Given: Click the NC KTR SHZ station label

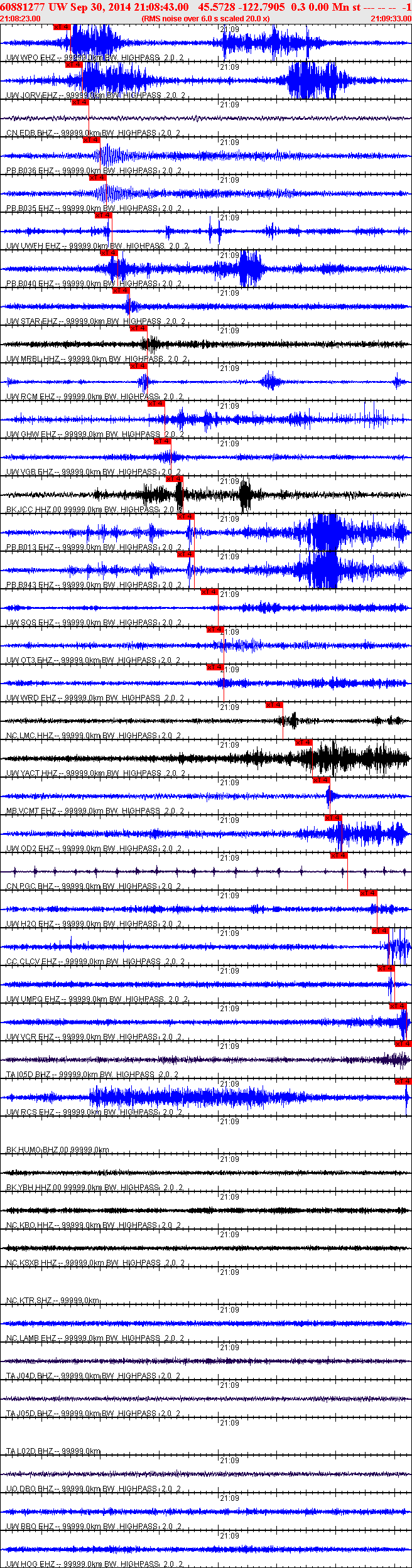Looking at the screenshot, I should [53, 1301].
